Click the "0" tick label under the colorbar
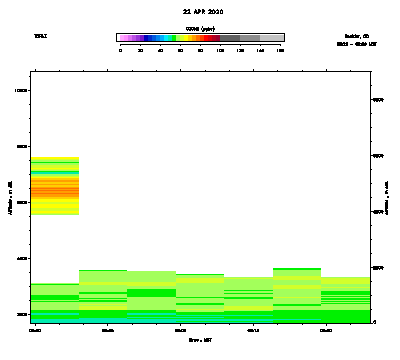Viewport: 400px width, 360px height. pyautogui.click(x=120, y=50)
